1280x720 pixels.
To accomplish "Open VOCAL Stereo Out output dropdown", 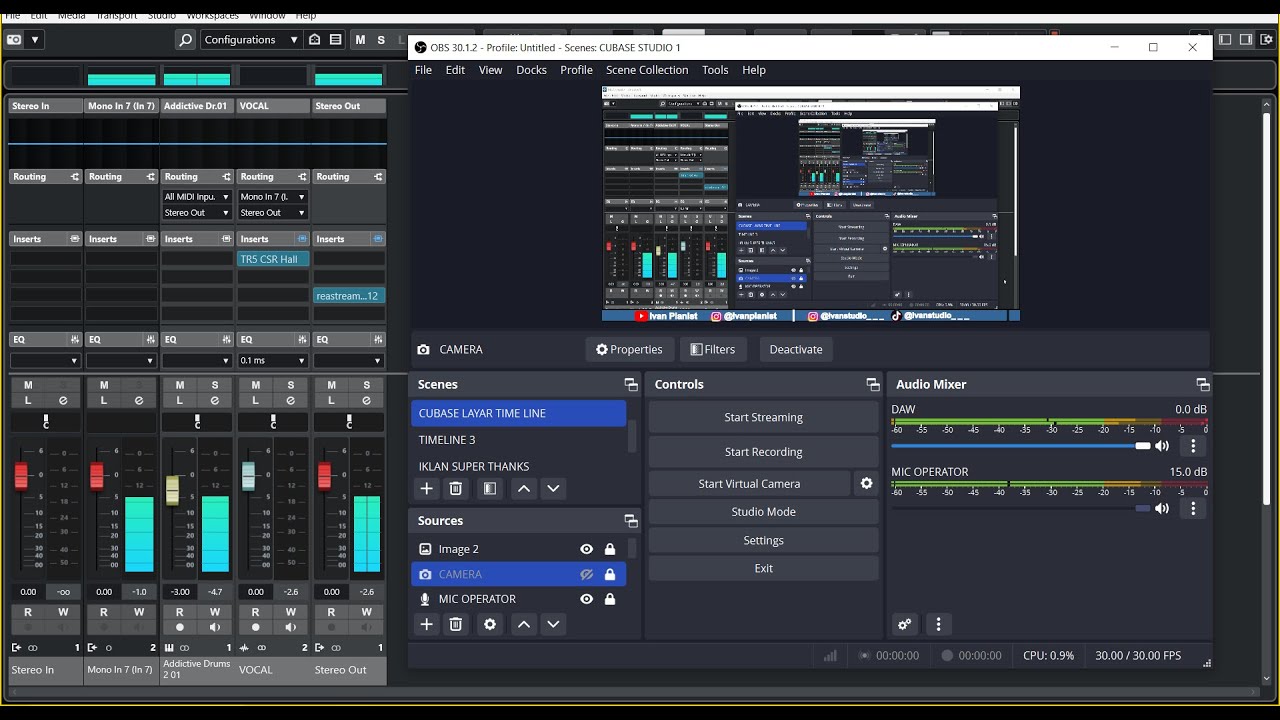I will point(273,213).
